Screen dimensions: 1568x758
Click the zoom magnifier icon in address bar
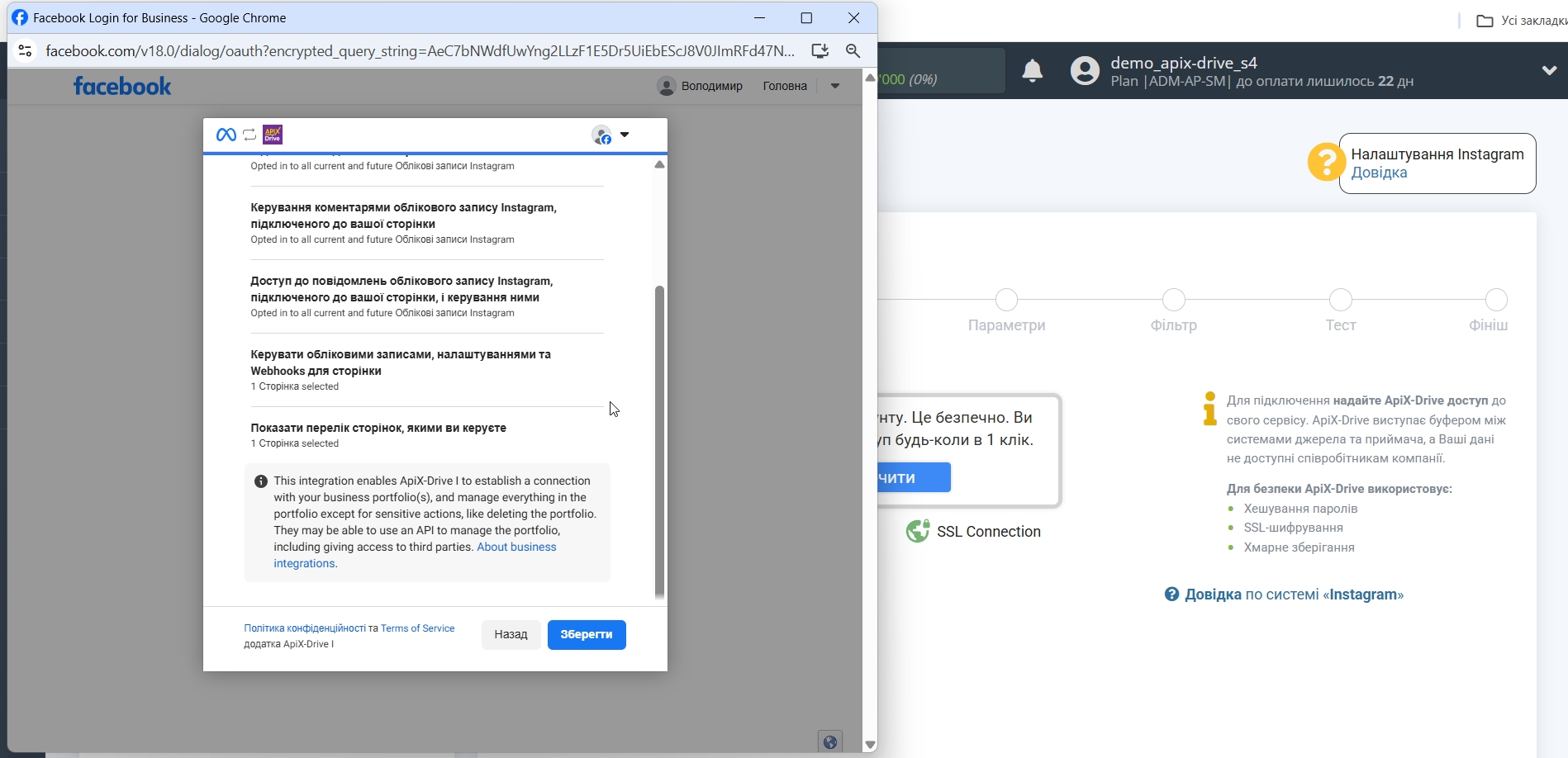(853, 51)
